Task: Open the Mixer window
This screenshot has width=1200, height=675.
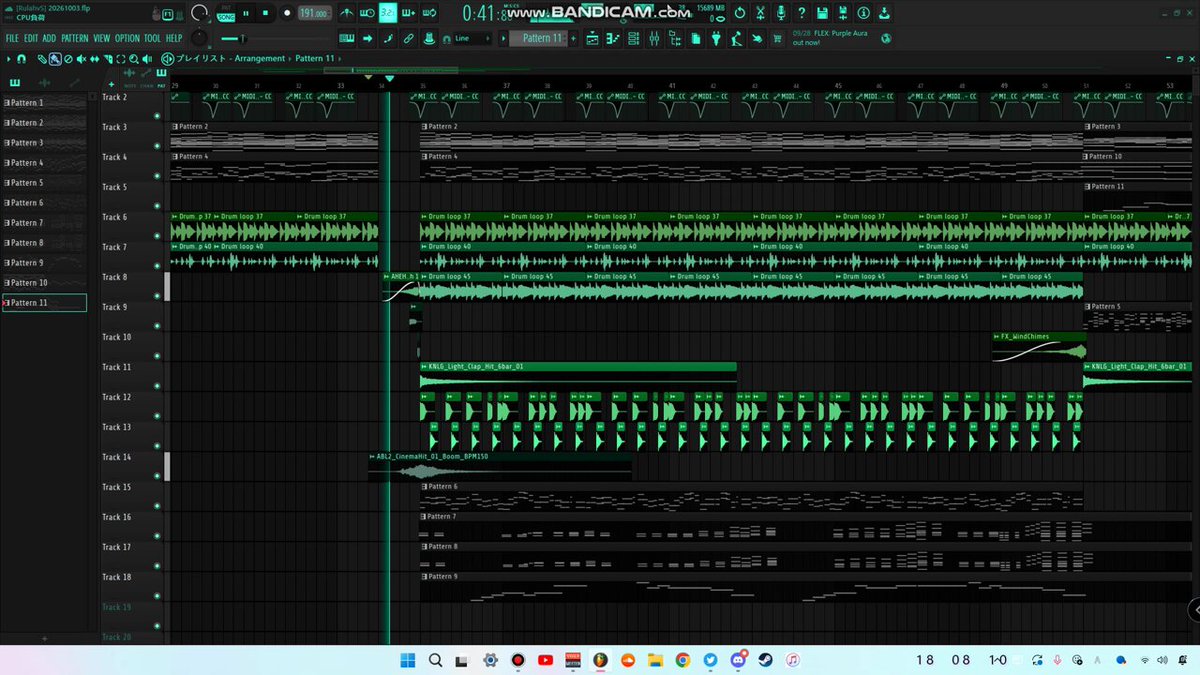Action: (654, 38)
